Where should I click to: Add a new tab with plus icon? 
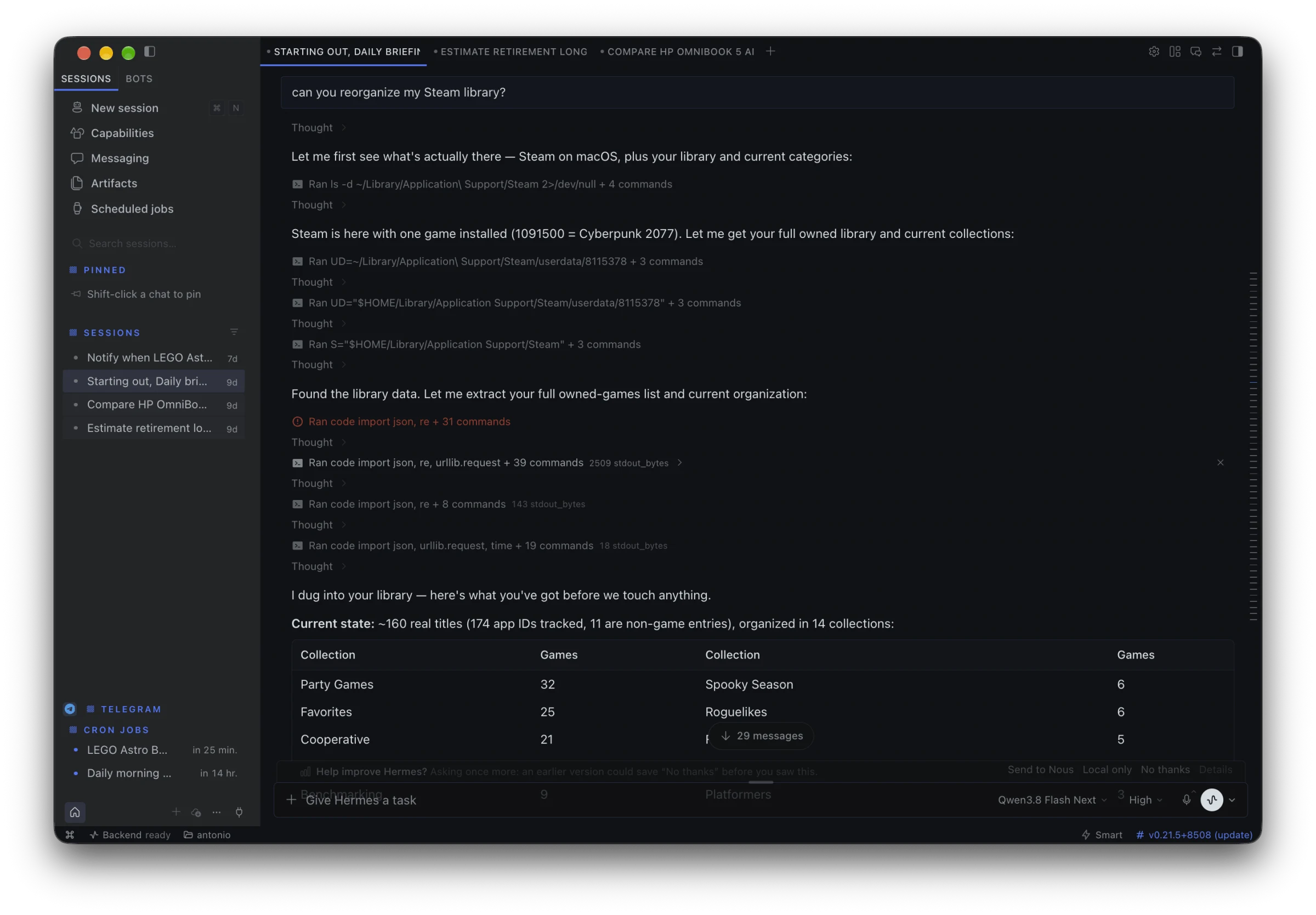(x=771, y=52)
